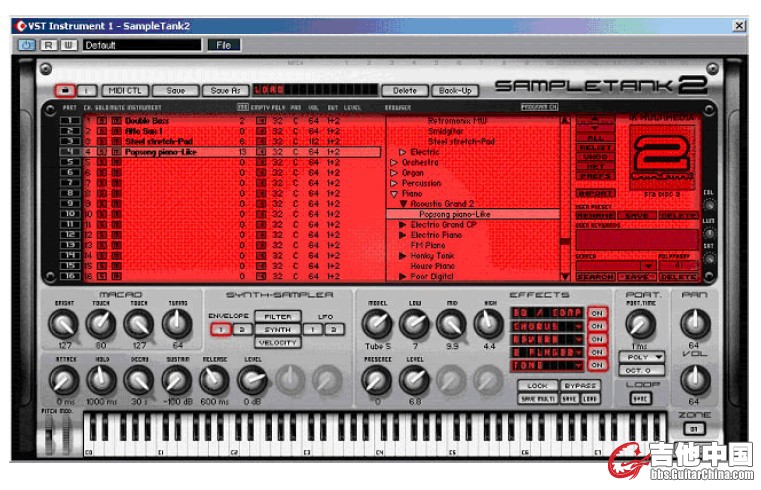
Task: Open the Filter section tab
Action: point(278,316)
